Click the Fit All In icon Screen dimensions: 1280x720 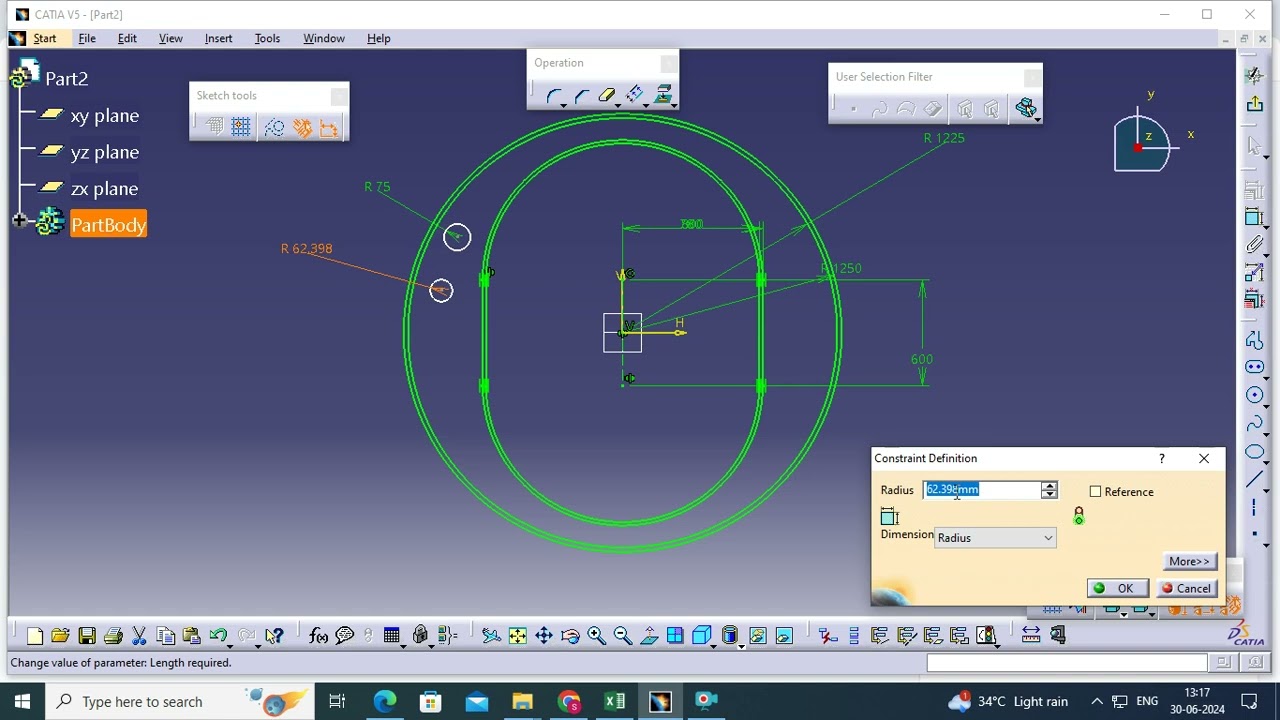[x=517, y=636]
